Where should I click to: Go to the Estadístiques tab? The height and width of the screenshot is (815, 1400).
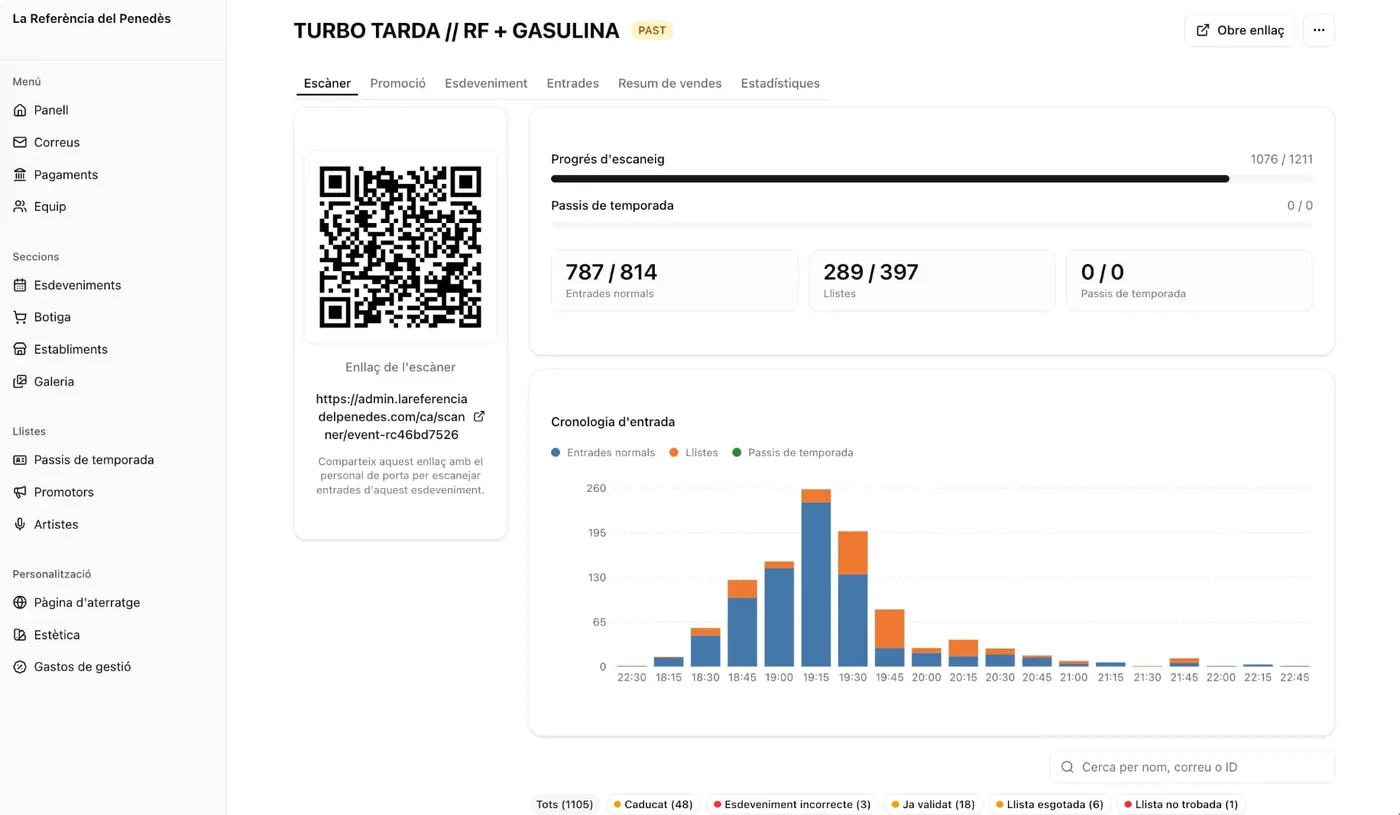[780, 83]
